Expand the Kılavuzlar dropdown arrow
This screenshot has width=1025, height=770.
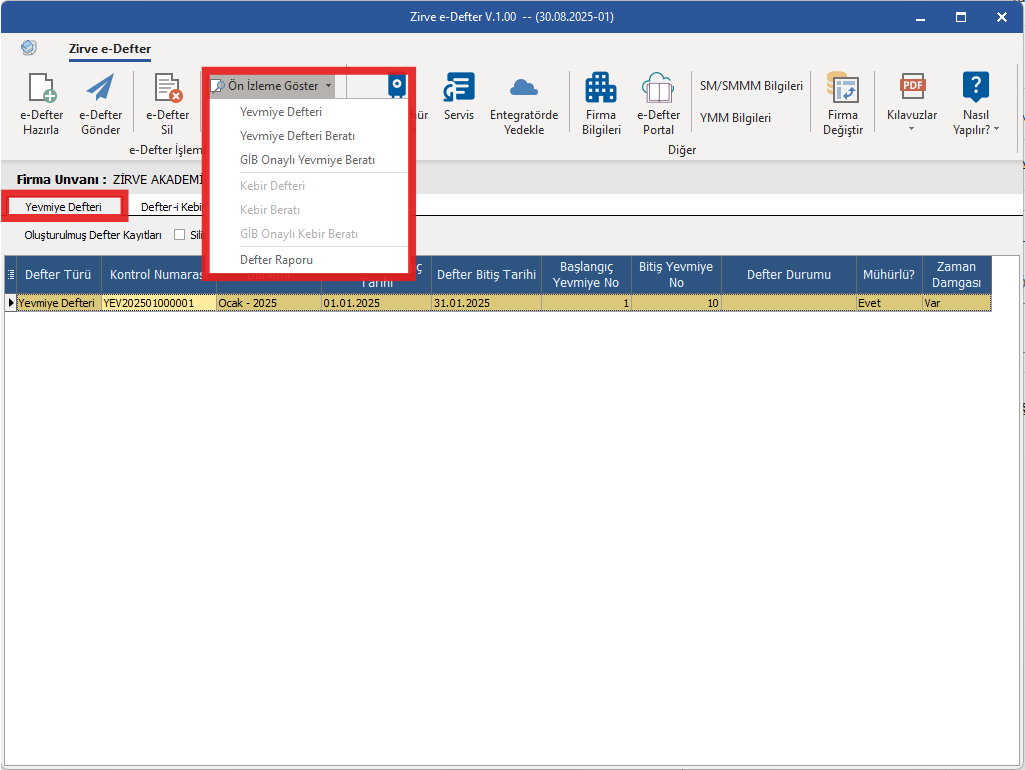[x=911, y=129]
